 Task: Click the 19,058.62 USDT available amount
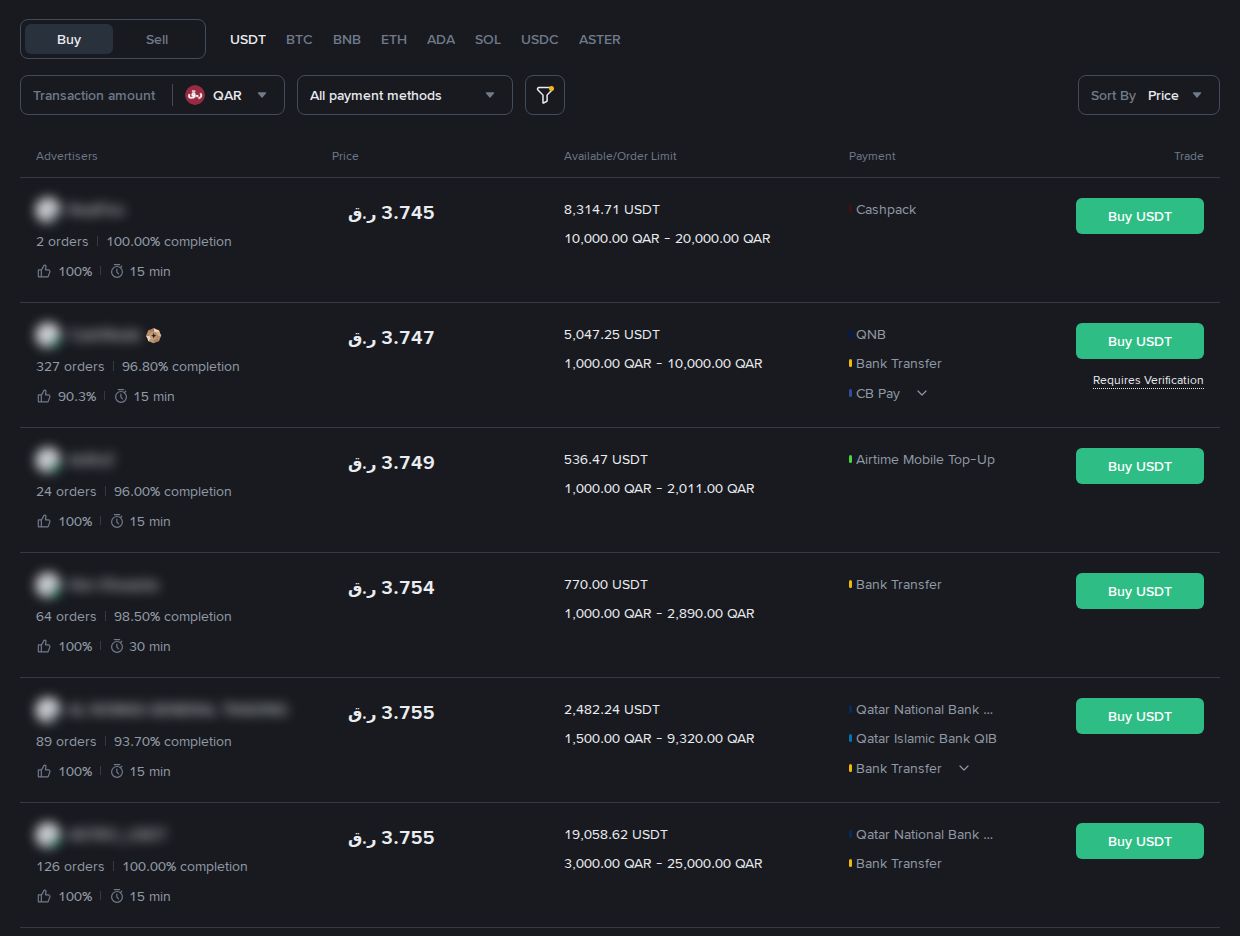coord(616,835)
